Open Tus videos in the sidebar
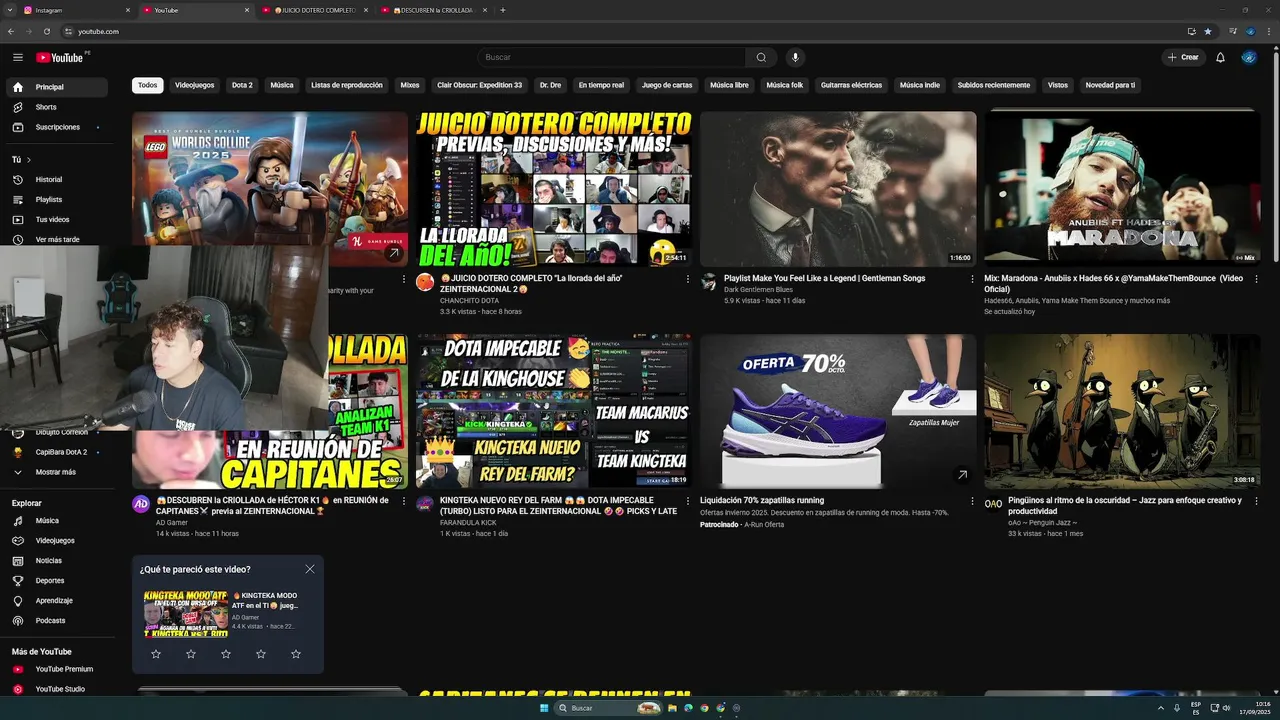Image resolution: width=1280 pixels, height=720 pixels. 56,219
